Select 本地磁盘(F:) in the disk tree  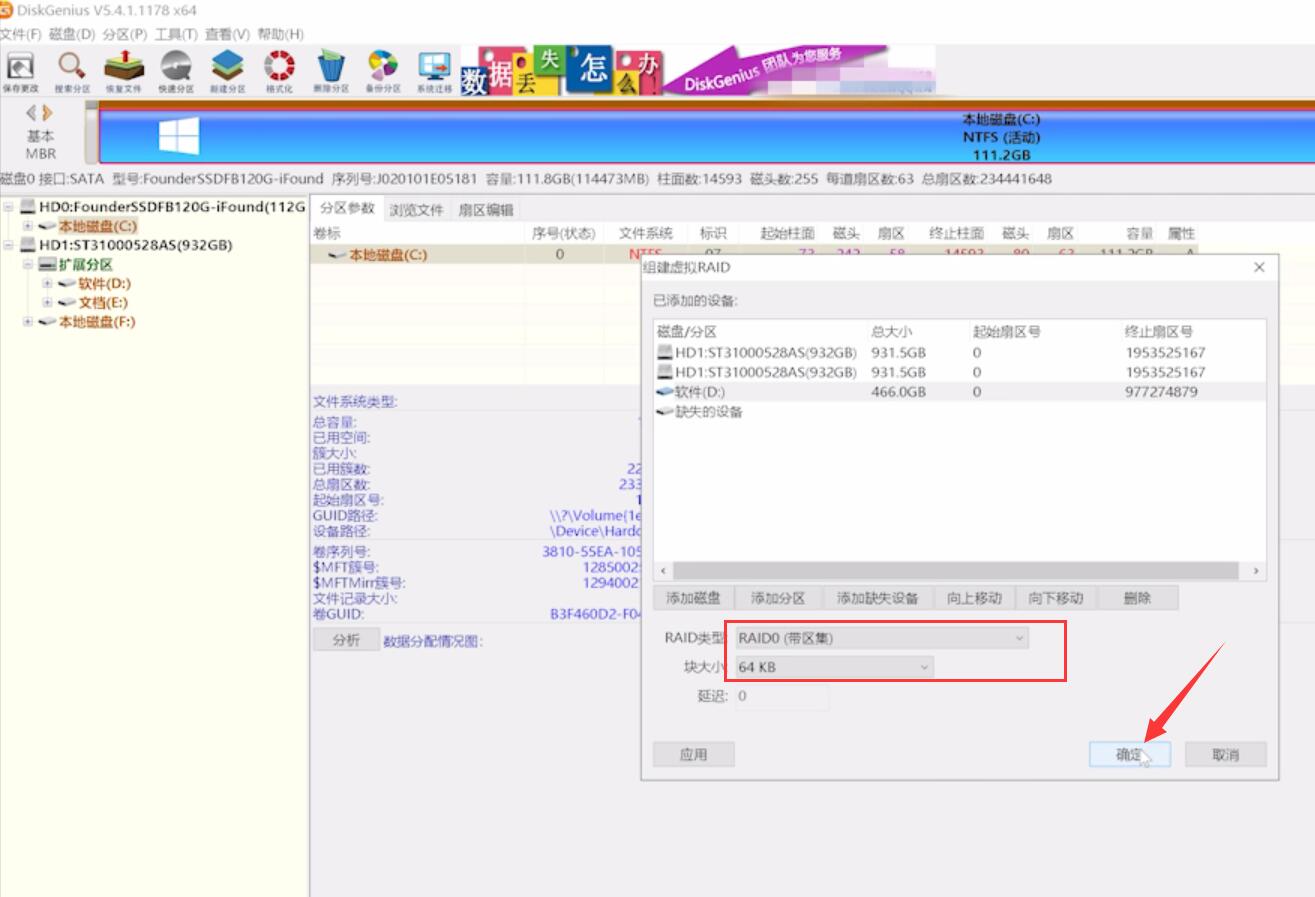pyautogui.click(x=97, y=322)
